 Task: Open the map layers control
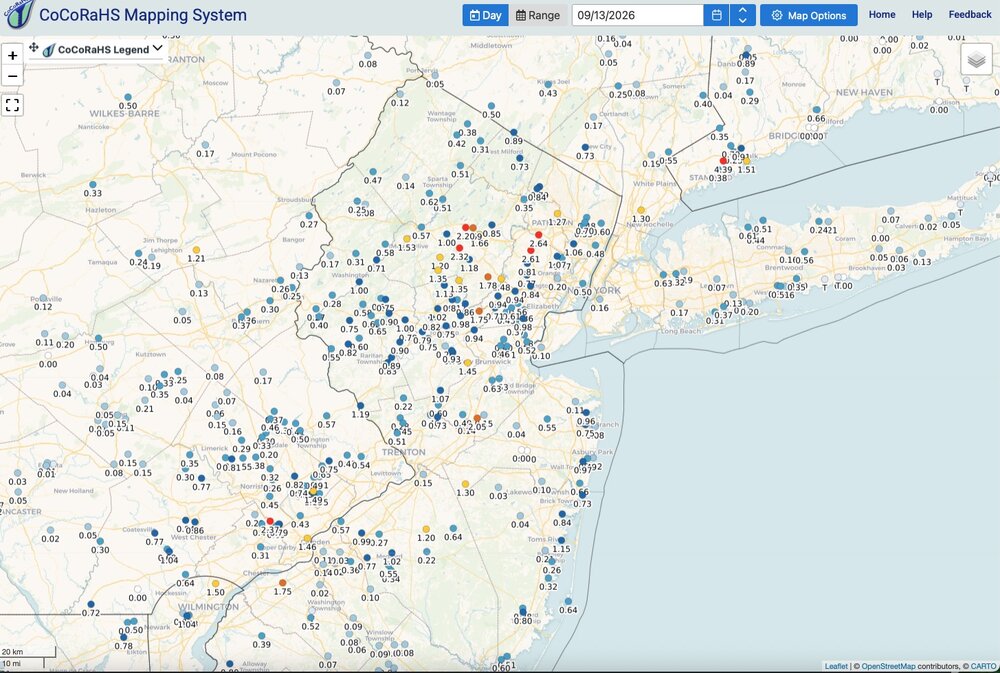[976, 60]
